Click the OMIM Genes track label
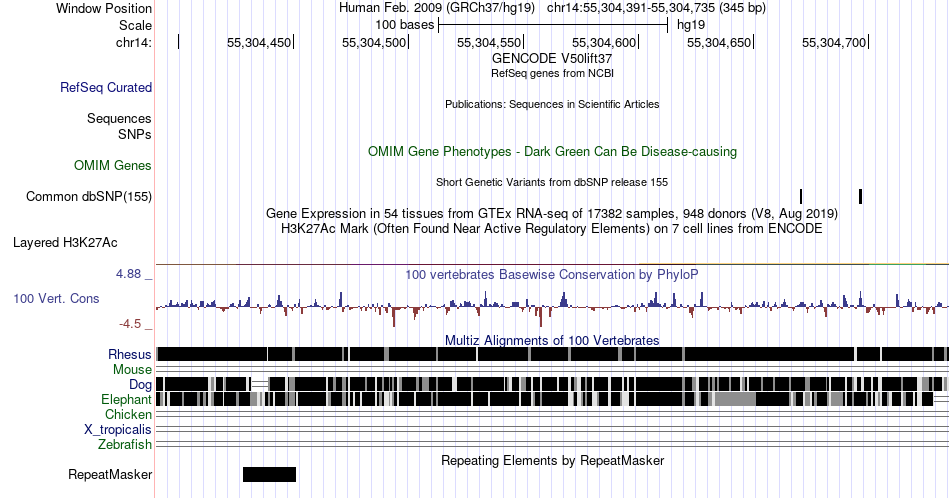This screenshot has height=498, width=950. pos(113,165)
